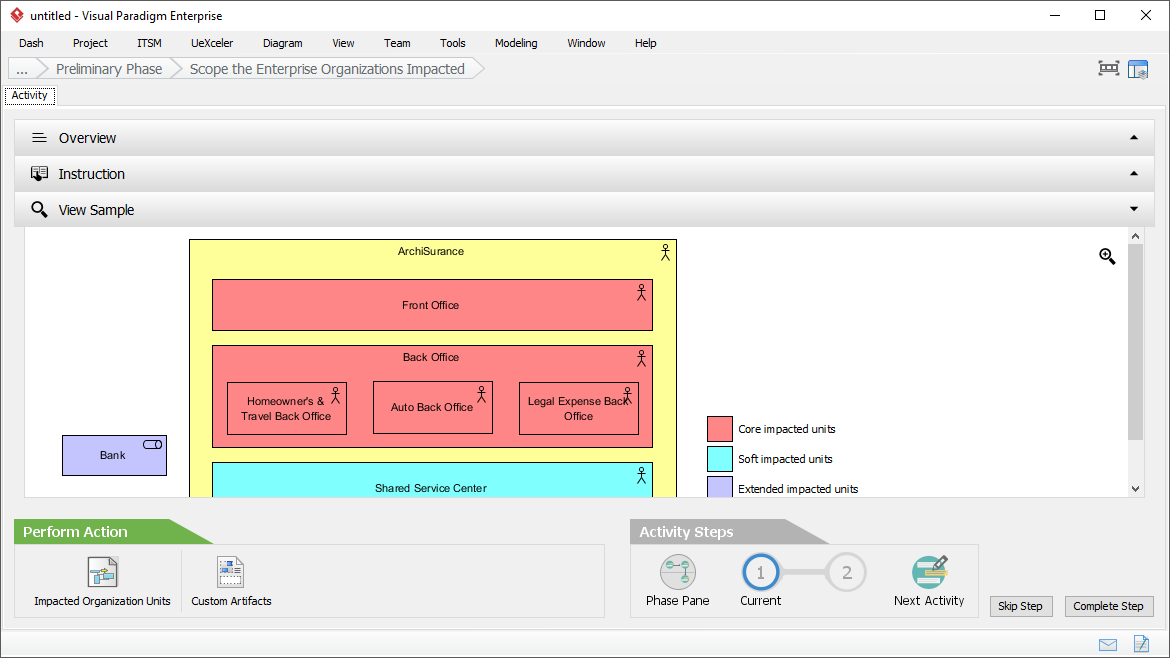Screen dimensions: 1170x658
Task: Select the Activity tab
Action: (x=30, y=95)
